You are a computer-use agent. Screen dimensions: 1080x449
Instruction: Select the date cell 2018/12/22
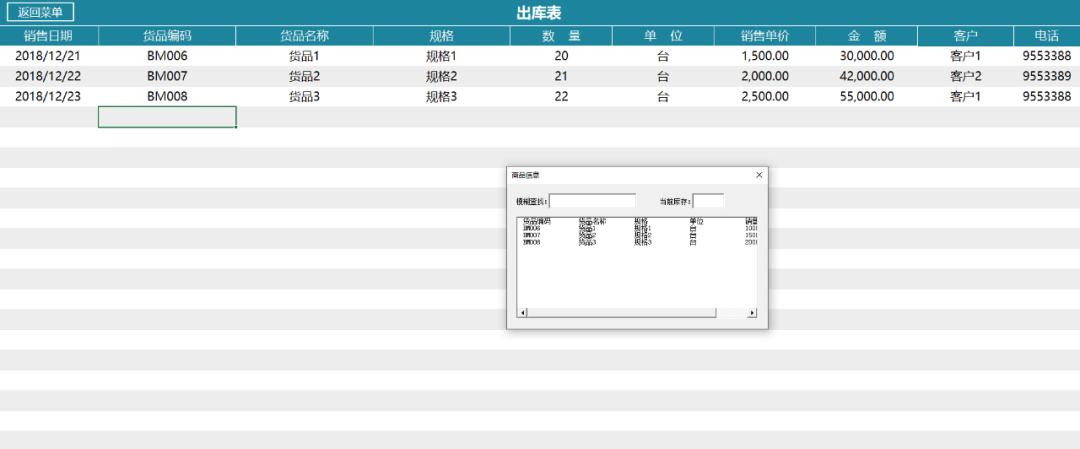pyautogui.click(x=48, y=76)
